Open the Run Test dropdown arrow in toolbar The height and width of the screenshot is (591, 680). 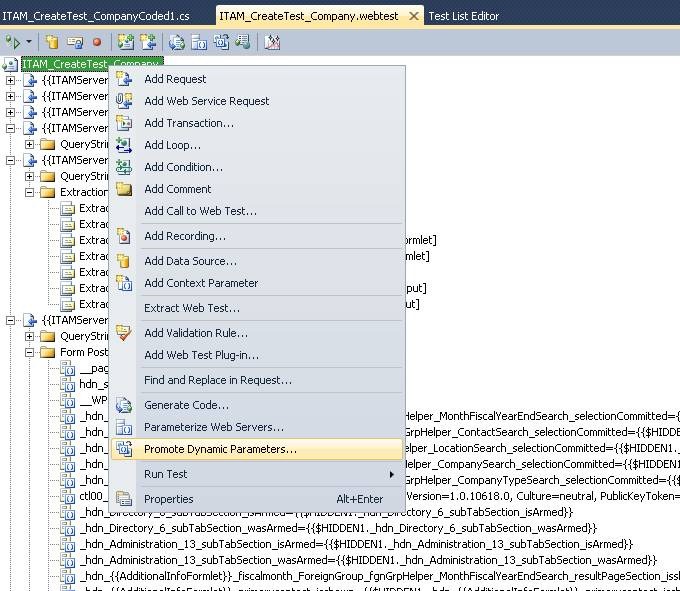coord(29,42)
